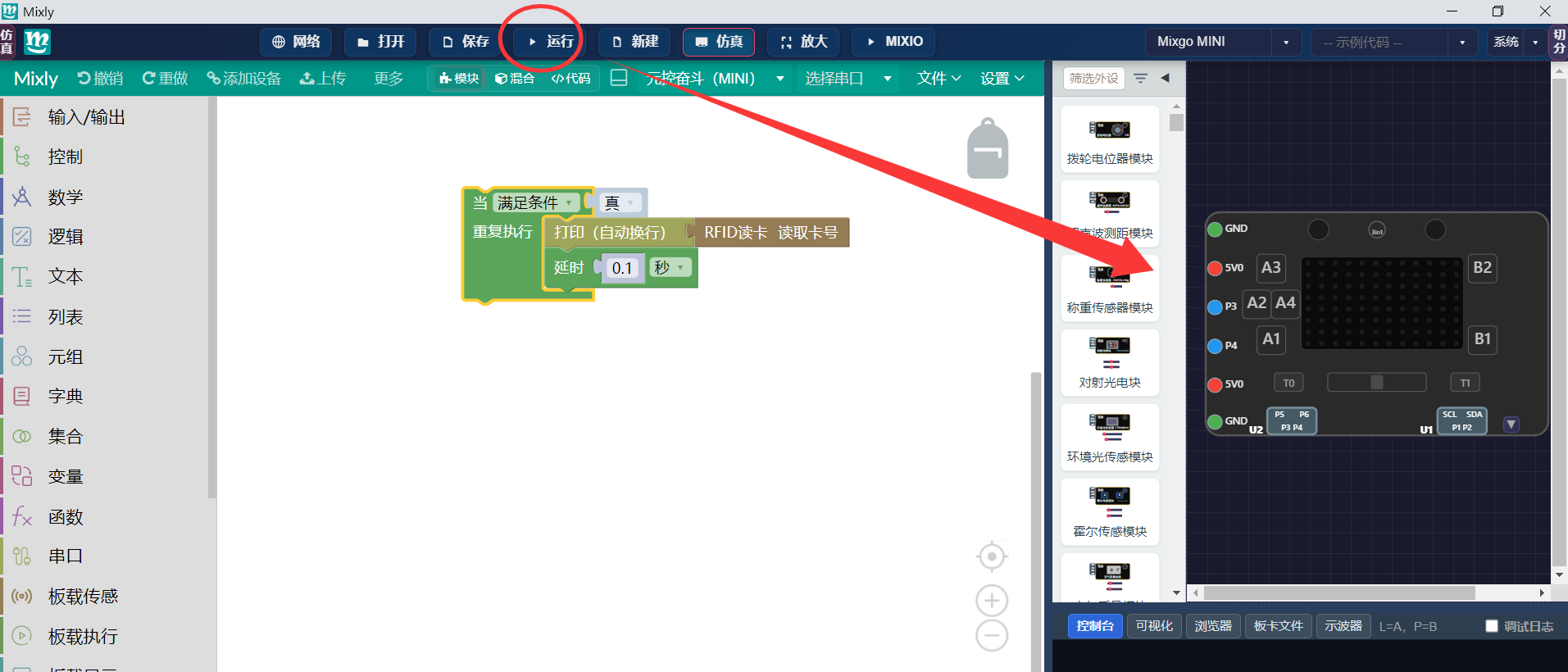Click the layout panel icon beside 代码
Image resolution: width=1568 pixels, height=672 pixels.
[619, 78]
